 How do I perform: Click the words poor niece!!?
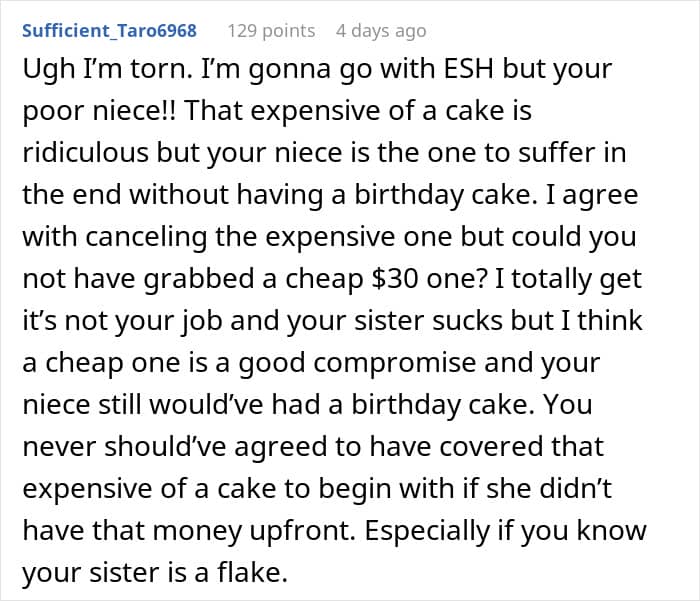[100, 112]
